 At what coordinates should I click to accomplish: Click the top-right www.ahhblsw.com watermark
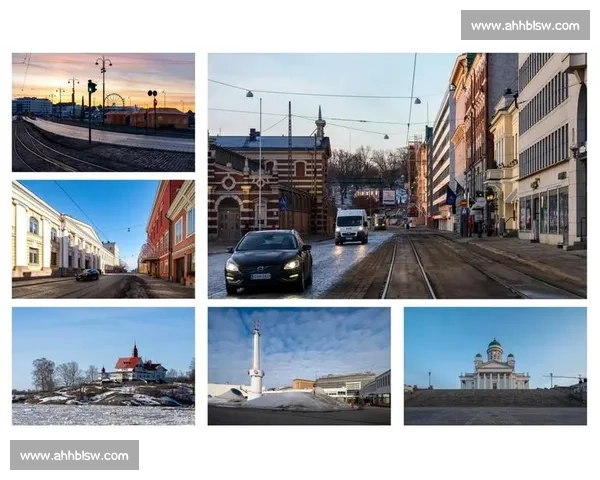tap(523, 25)
